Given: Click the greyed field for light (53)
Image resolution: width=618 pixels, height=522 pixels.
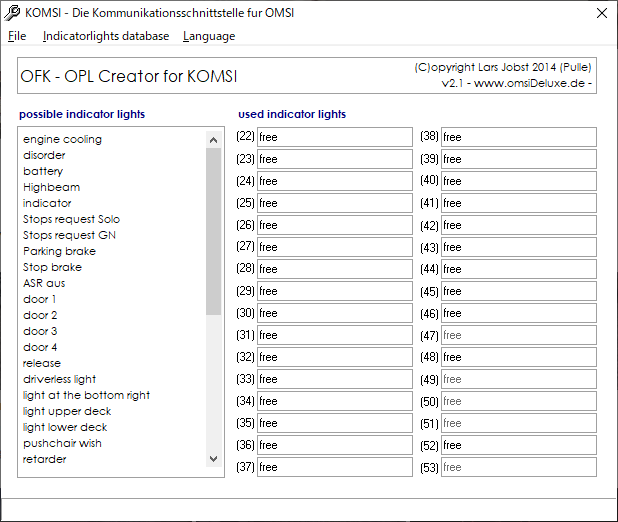Looking at the screenshot, I should pos(519,467).
